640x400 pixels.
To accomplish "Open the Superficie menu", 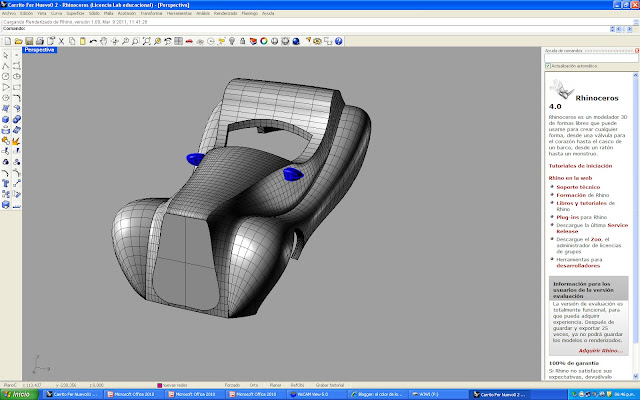I will coord(75,13).
